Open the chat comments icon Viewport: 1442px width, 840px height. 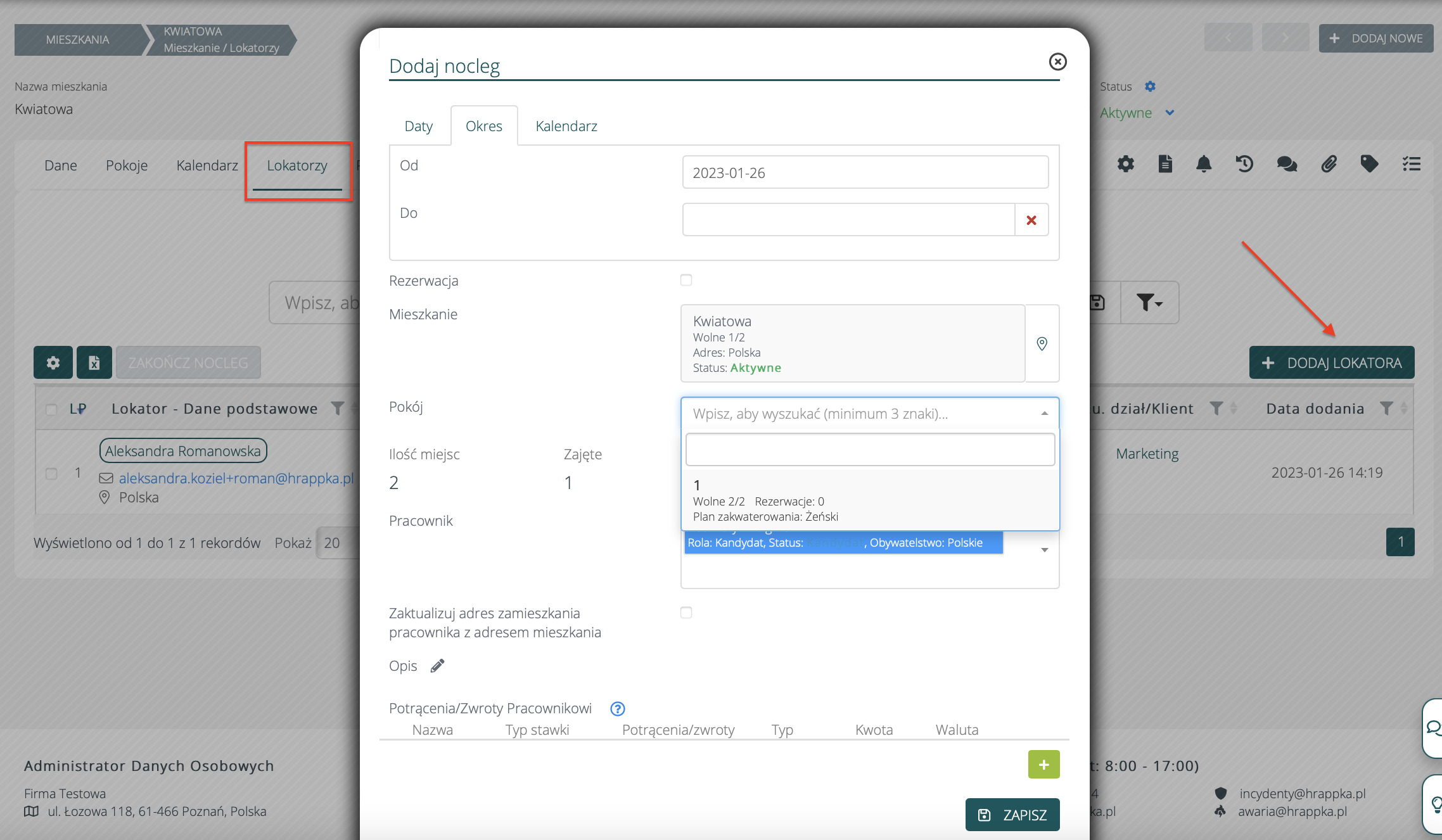[1286, 165]
